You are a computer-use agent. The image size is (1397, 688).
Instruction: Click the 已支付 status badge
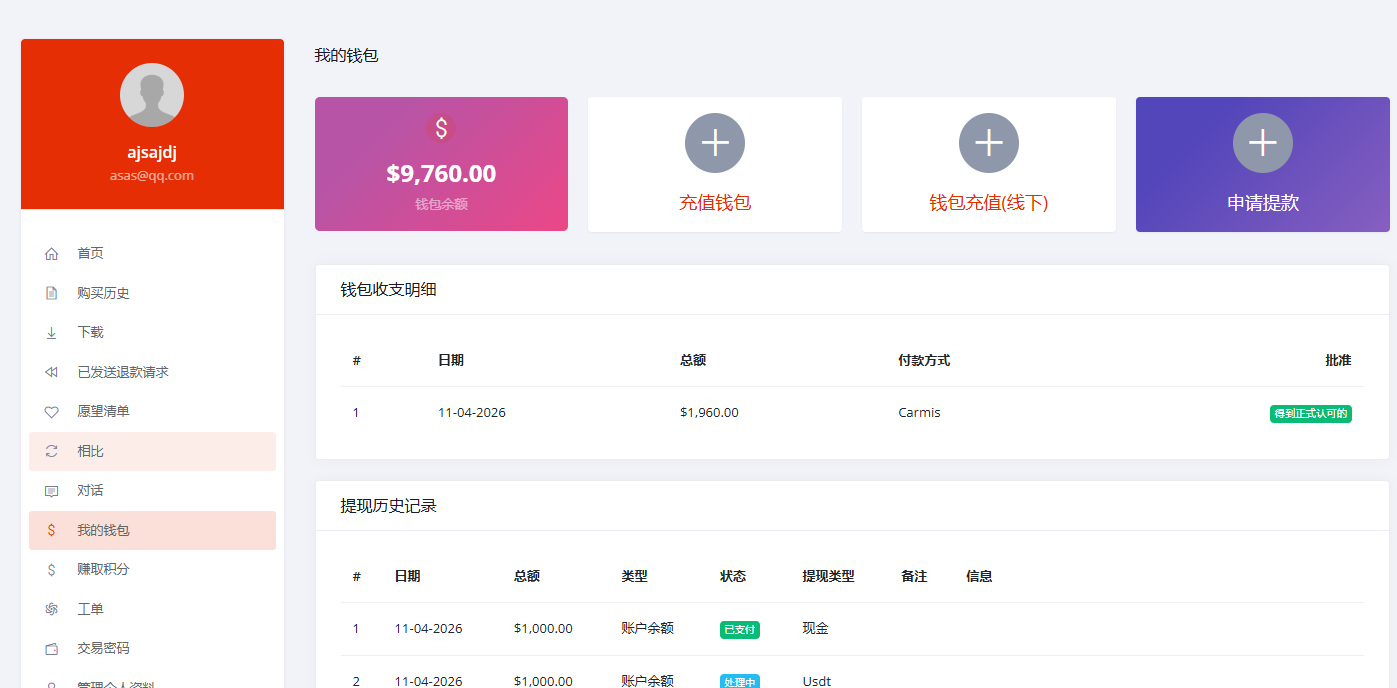(x=739, y=629)
